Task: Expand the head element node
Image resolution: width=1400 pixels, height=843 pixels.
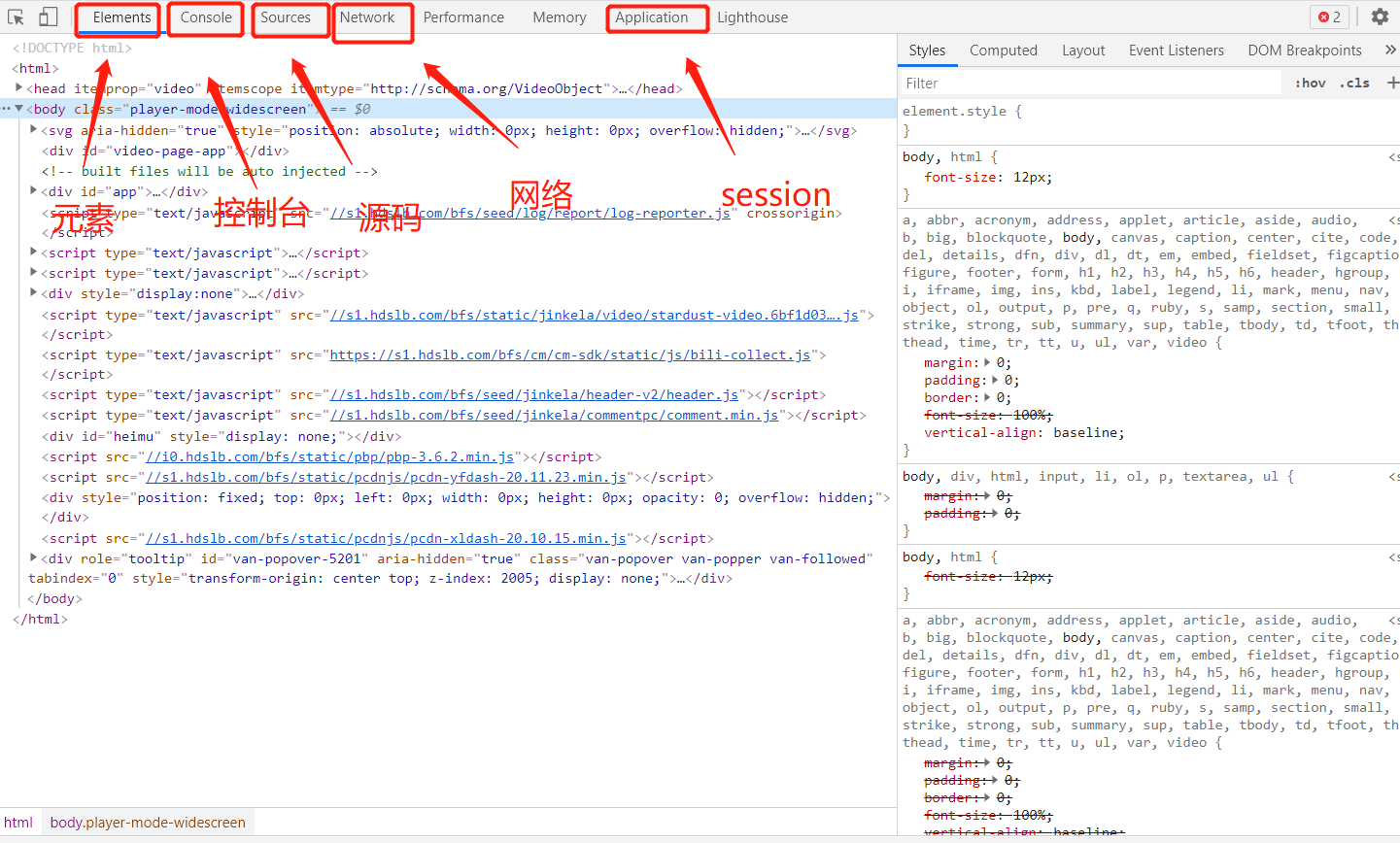Action: (18, 88)
